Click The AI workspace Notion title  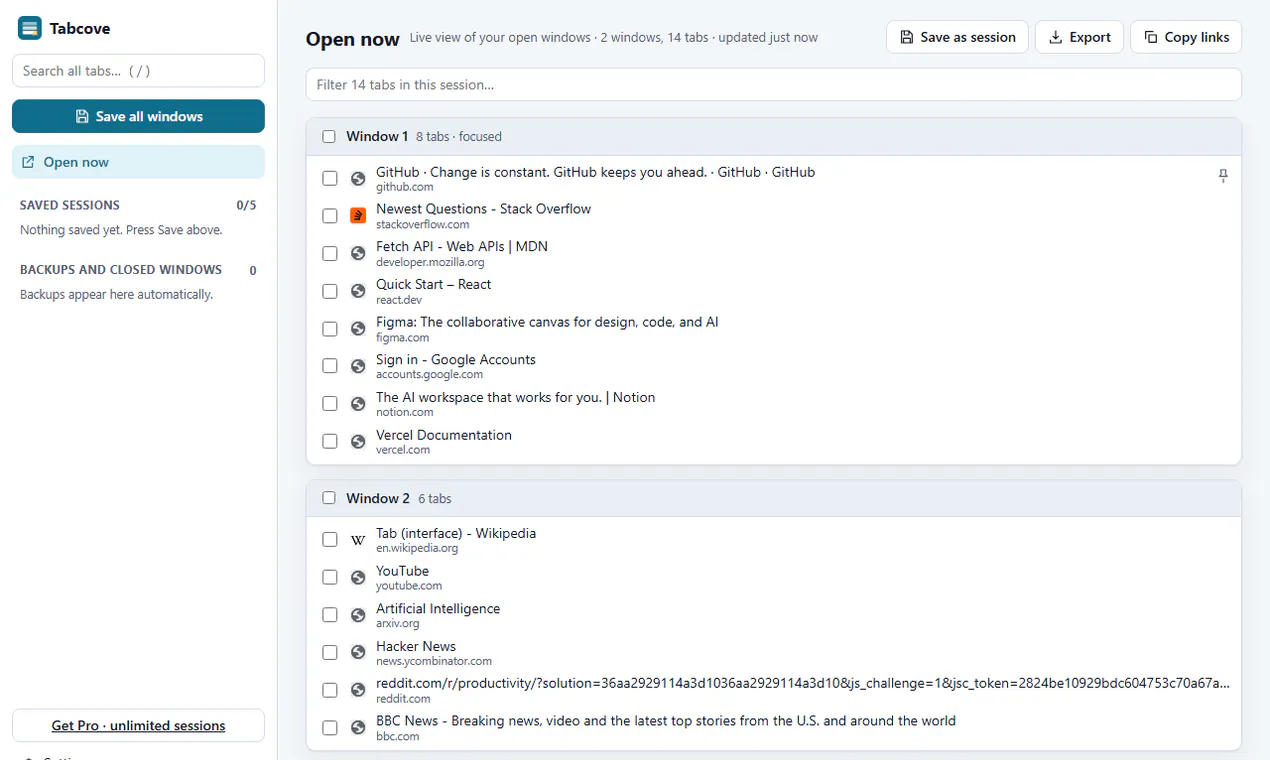(516, 397)
